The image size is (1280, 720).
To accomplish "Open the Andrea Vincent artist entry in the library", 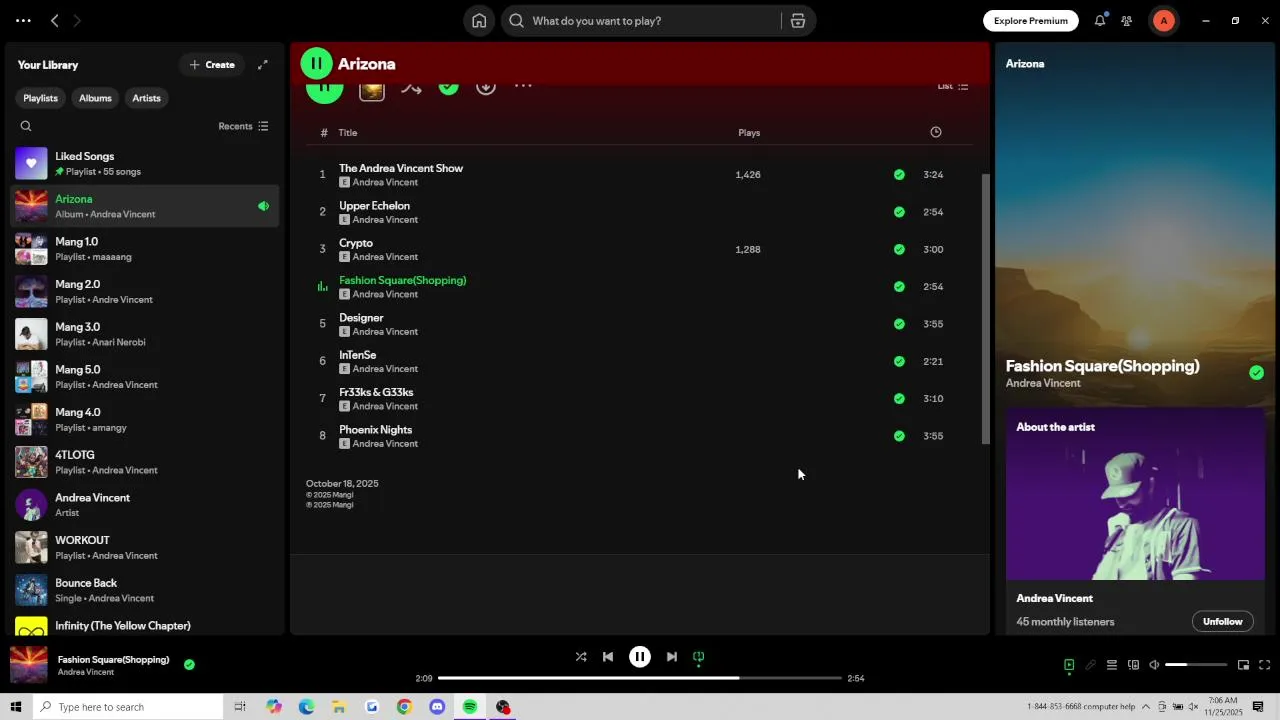I will (x=146, y=505).
